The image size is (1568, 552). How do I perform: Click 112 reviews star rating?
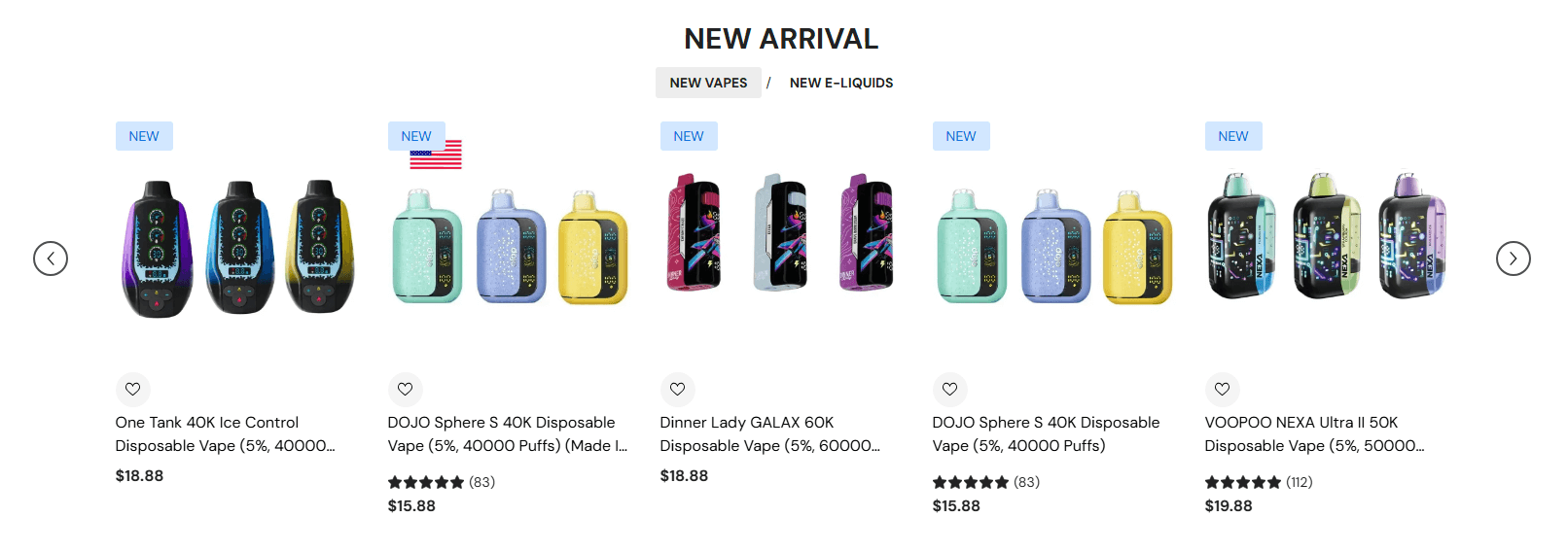(1259, 482)
